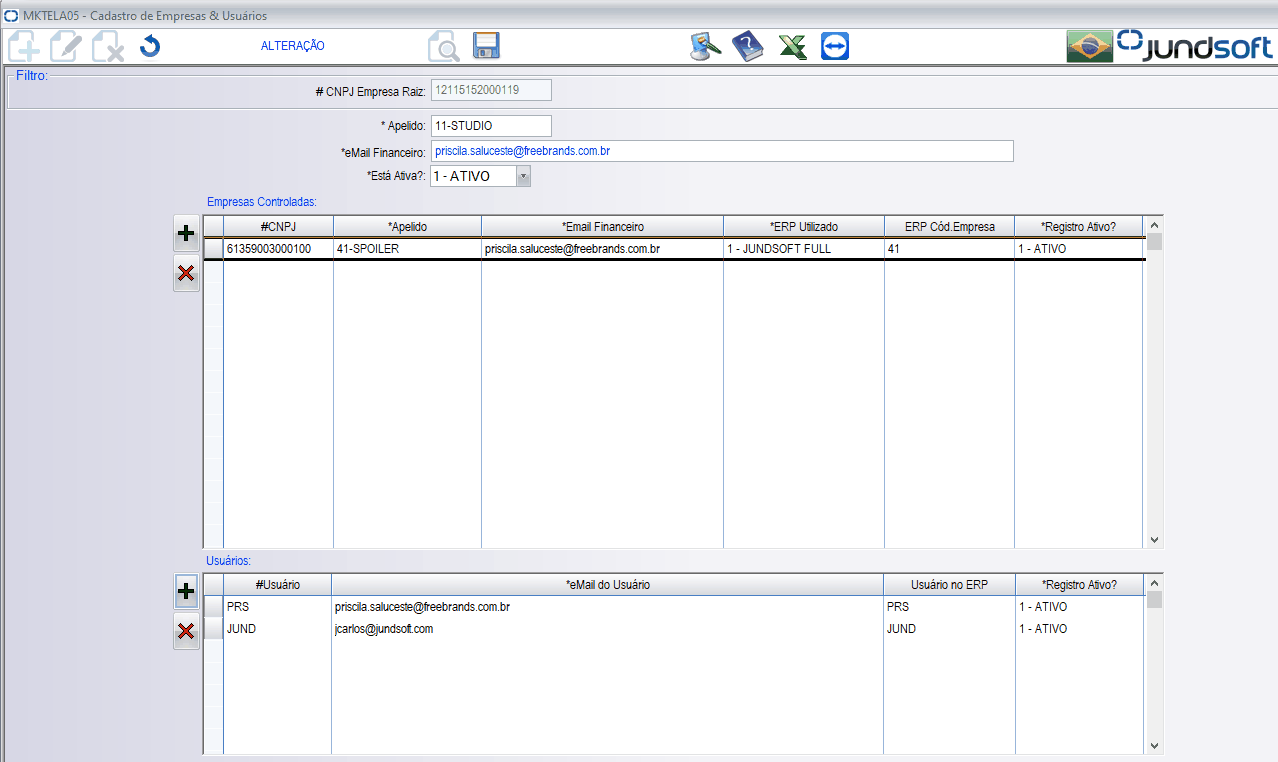Open the Está Ativa dropdown
Screen dimensions: 1278x762
(523, 176)
